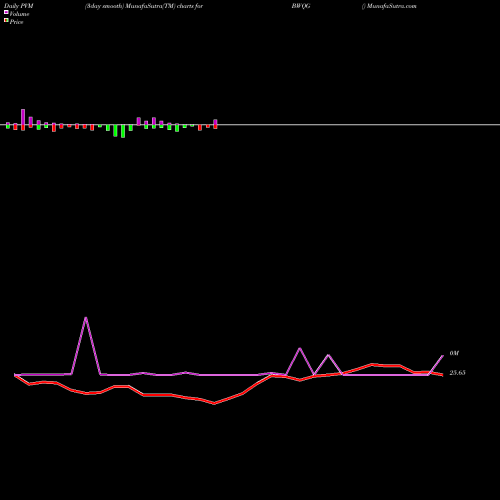Image resolution: width=500 pixels, height=500 pixels.
Task: Click the magenta Volume legend swatch
Action: [x=6, y=12]
